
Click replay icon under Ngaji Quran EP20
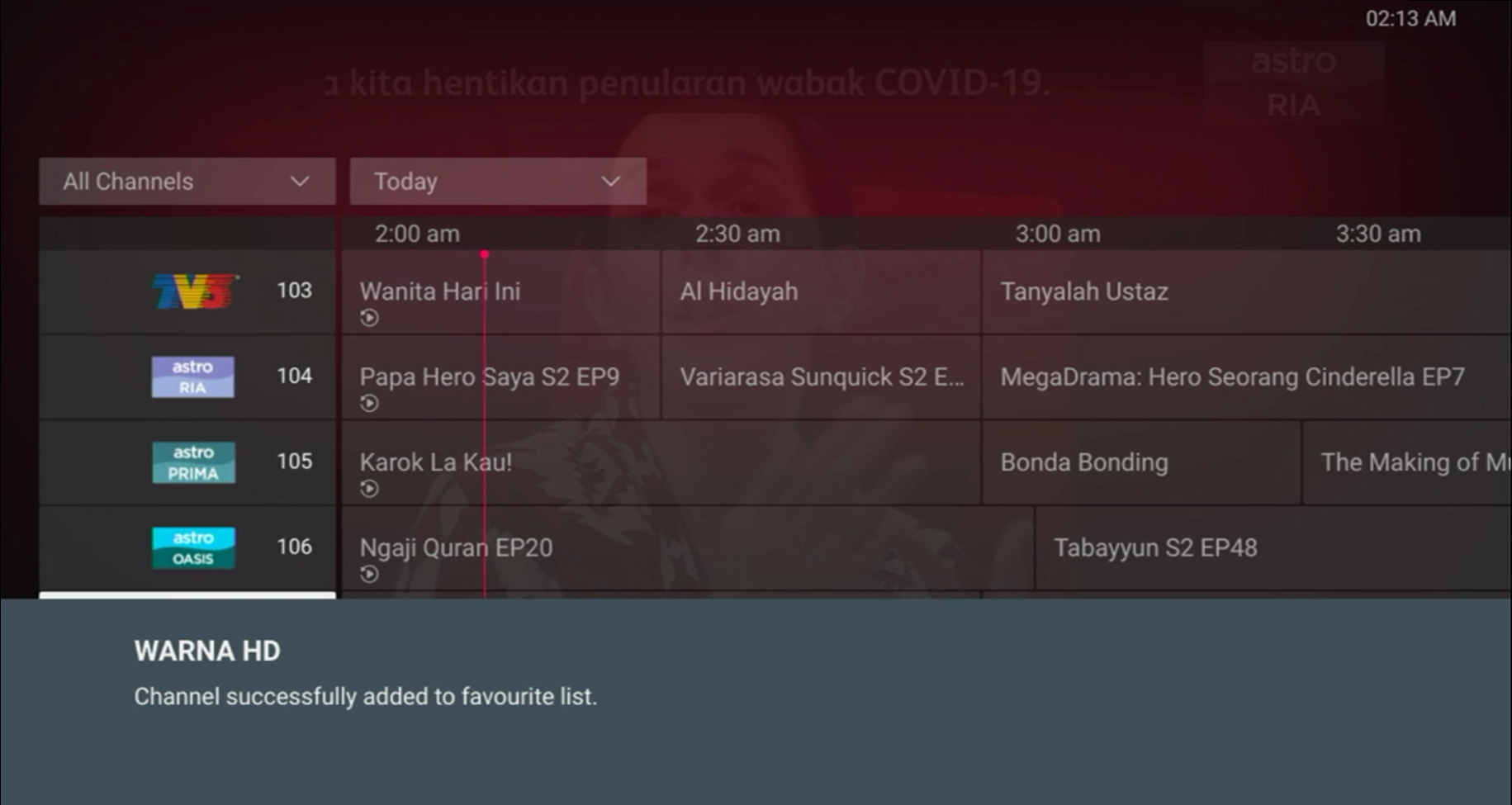369,574
